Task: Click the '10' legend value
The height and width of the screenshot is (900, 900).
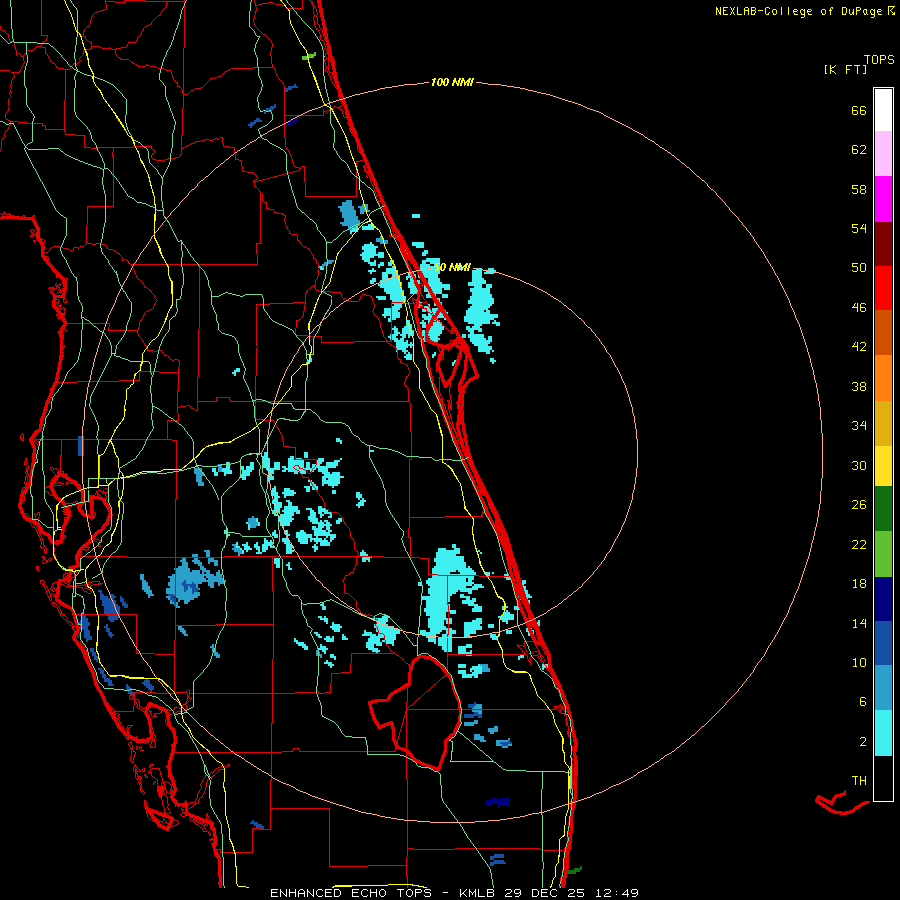Action: pyautogui.click(x=859, y=662)
